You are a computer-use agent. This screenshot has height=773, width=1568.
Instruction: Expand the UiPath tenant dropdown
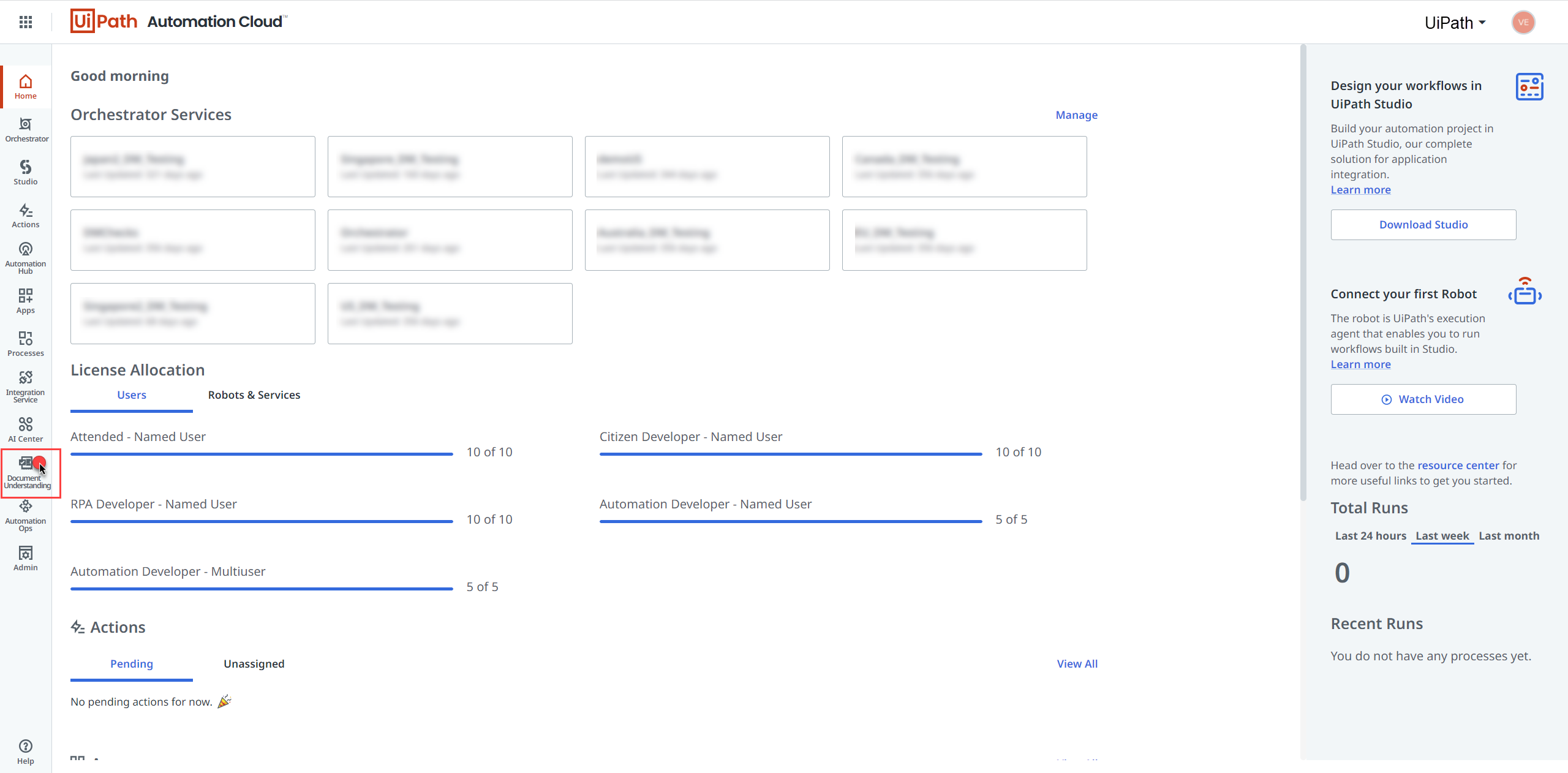point(1455,23)
